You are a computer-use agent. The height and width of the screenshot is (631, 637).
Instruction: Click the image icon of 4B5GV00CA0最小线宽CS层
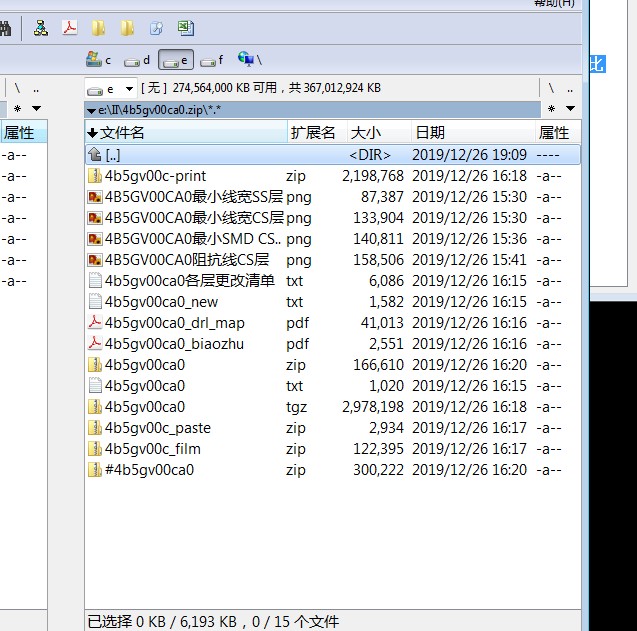click(95, 218)
